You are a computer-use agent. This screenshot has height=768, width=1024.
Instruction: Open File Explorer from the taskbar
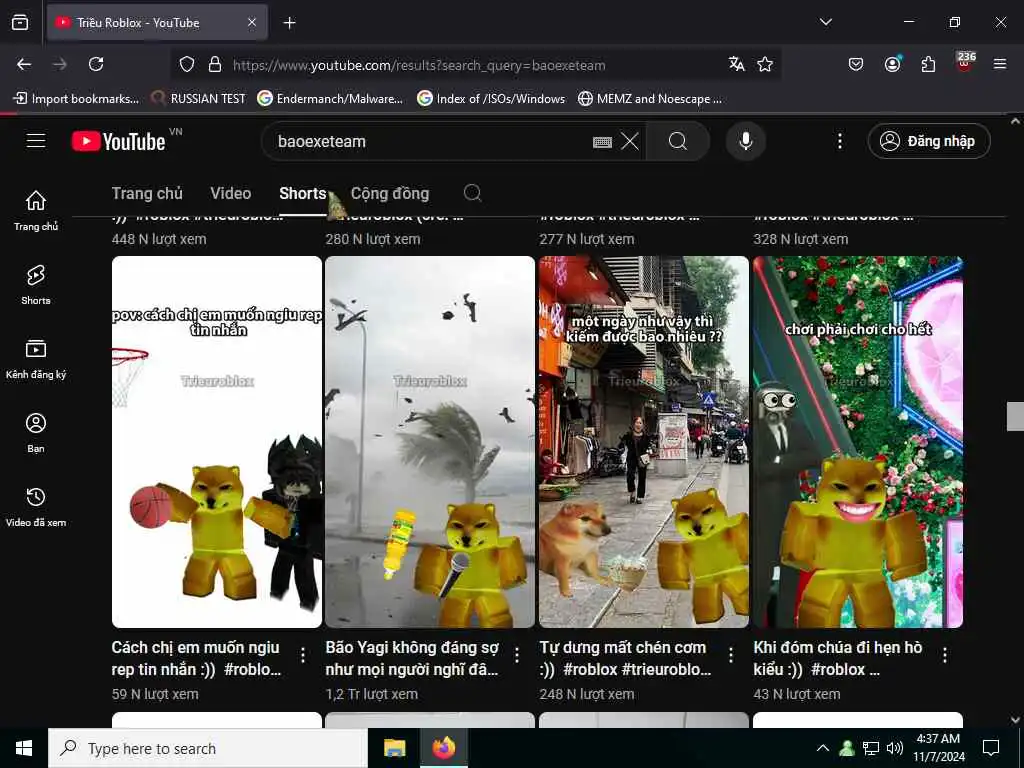[x=394, y=748]
